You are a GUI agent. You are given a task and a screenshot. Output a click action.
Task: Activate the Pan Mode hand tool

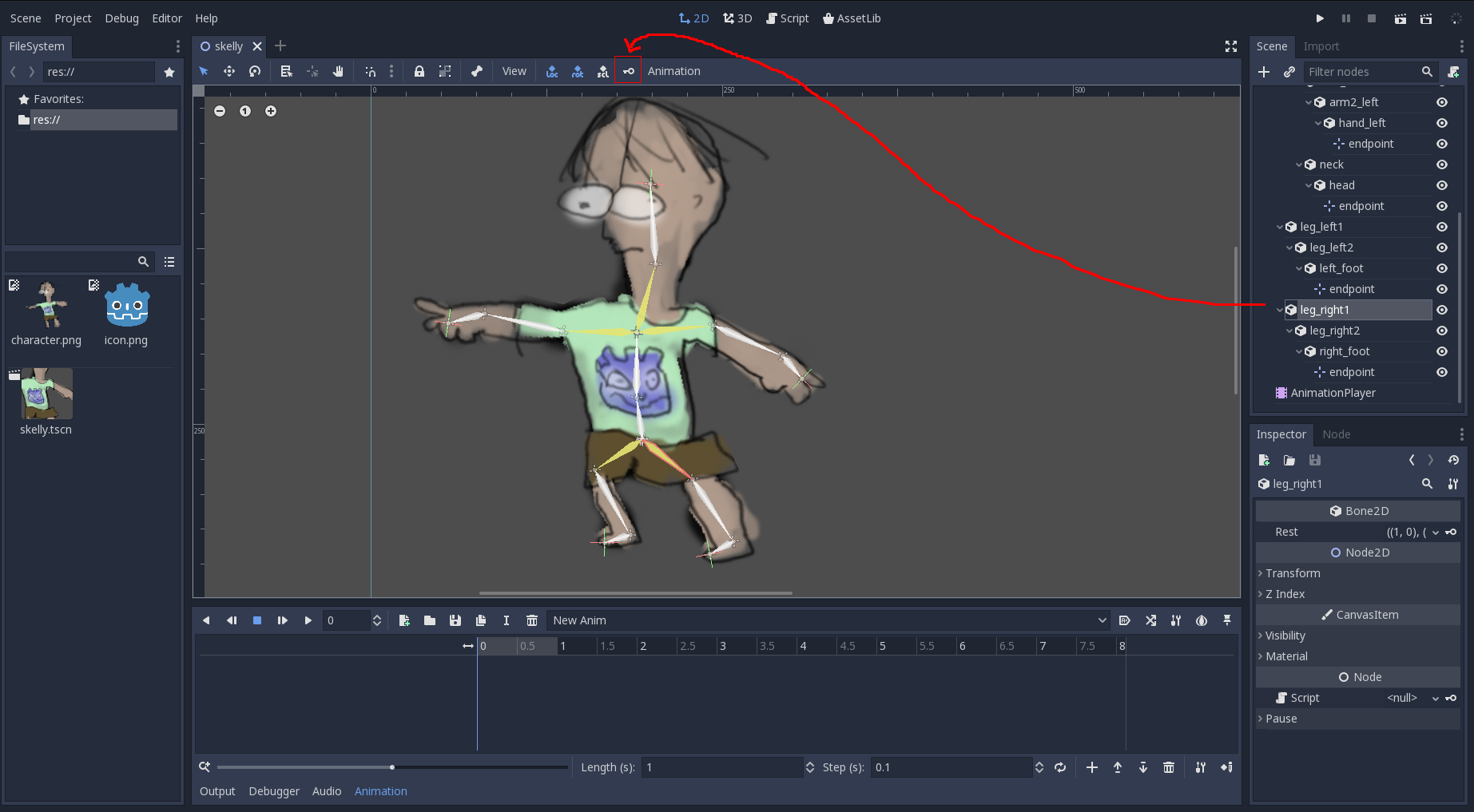(x=338, y=71)
